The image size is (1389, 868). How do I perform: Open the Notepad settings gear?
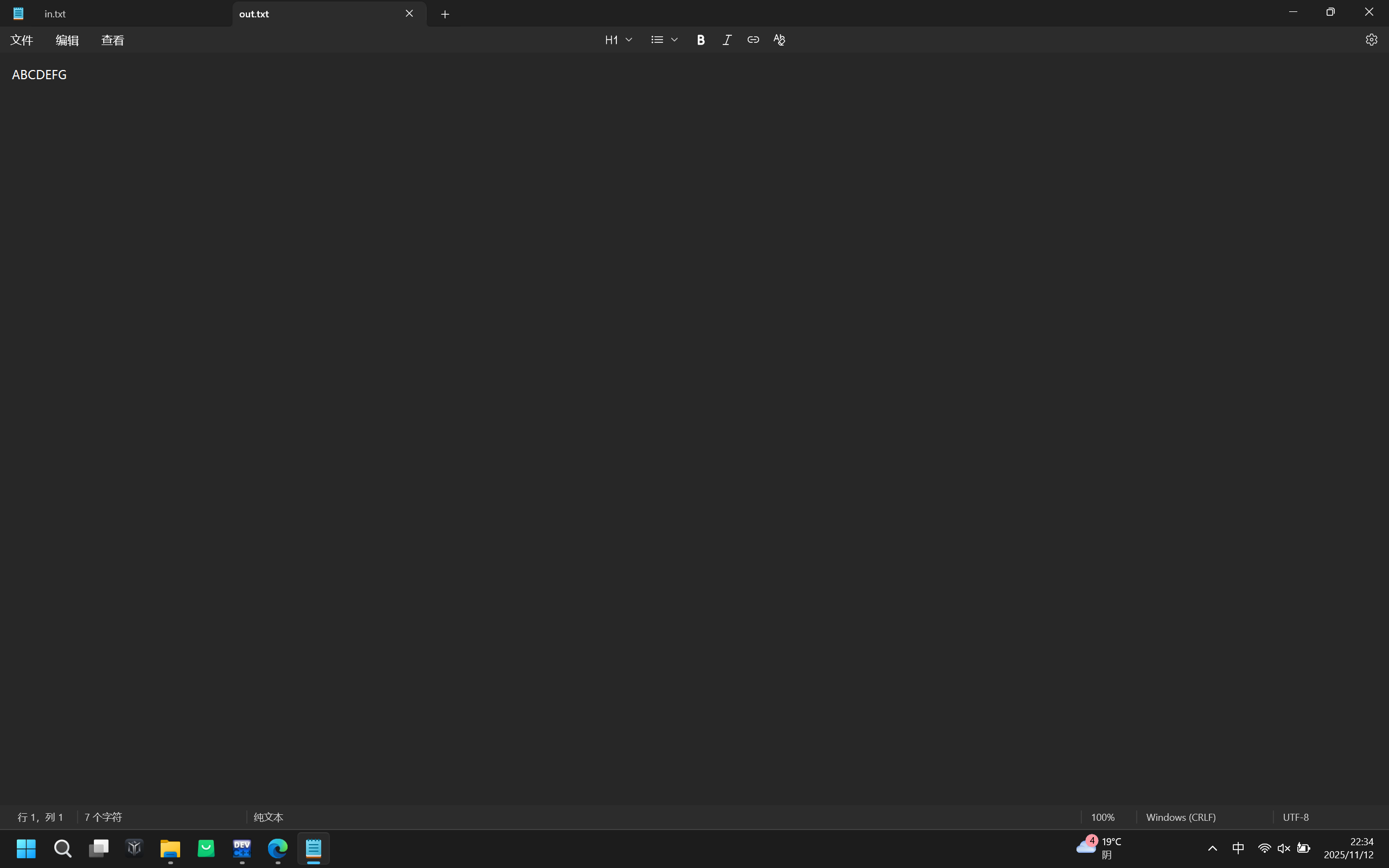(1371, 40)
